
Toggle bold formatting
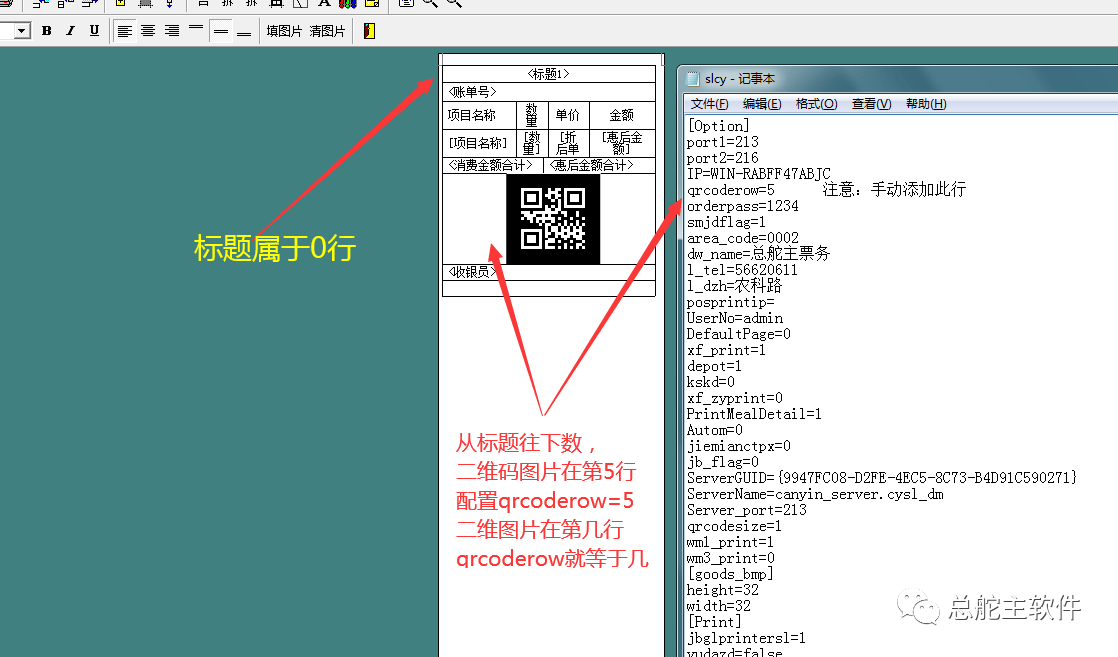[x=46, y=31]
